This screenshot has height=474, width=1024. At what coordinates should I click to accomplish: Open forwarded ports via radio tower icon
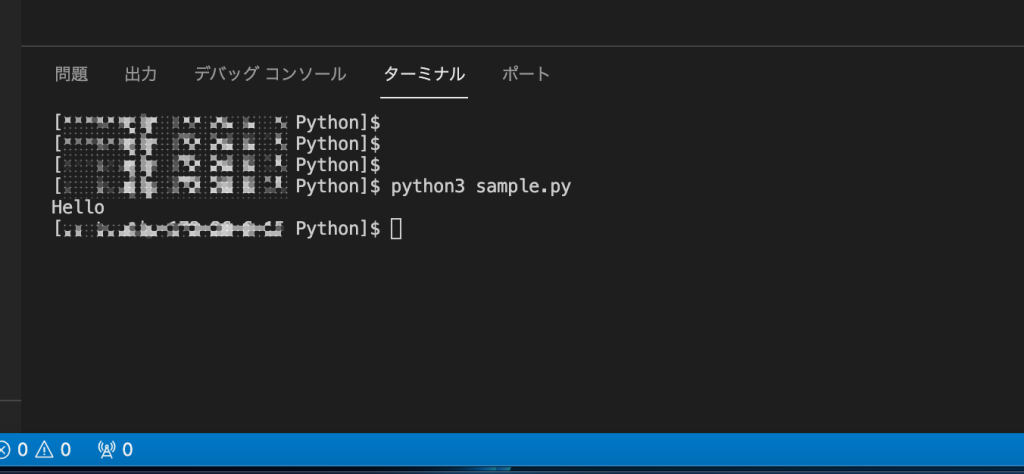[106, 450]
